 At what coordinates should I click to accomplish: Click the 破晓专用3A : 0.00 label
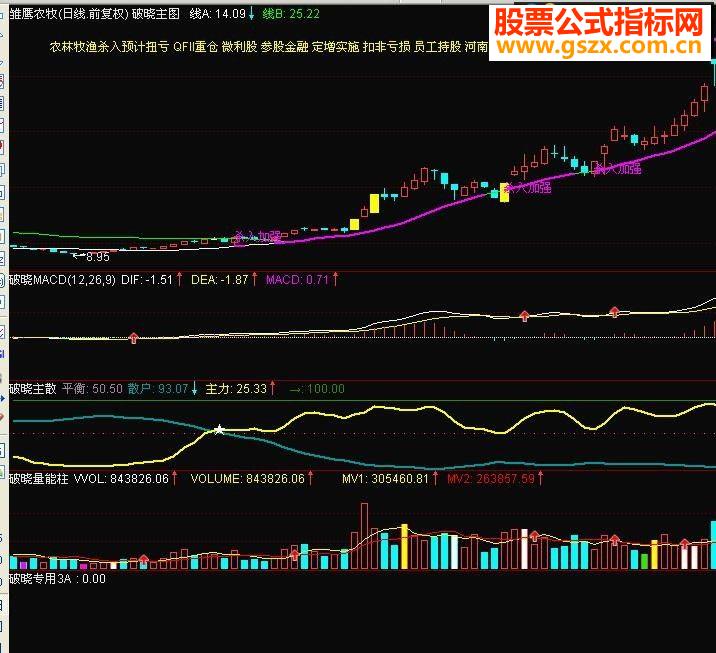[x=58, y=579]
